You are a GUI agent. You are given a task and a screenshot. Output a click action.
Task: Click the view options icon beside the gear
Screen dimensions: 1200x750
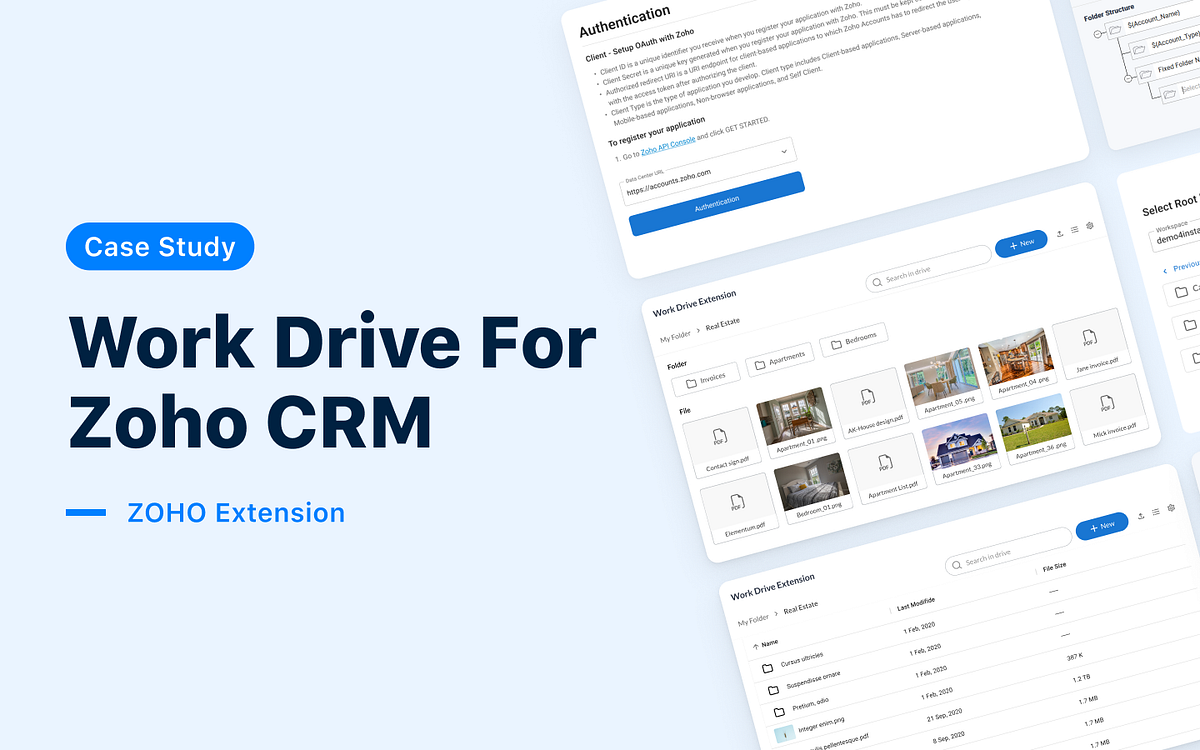point(1074,230)
